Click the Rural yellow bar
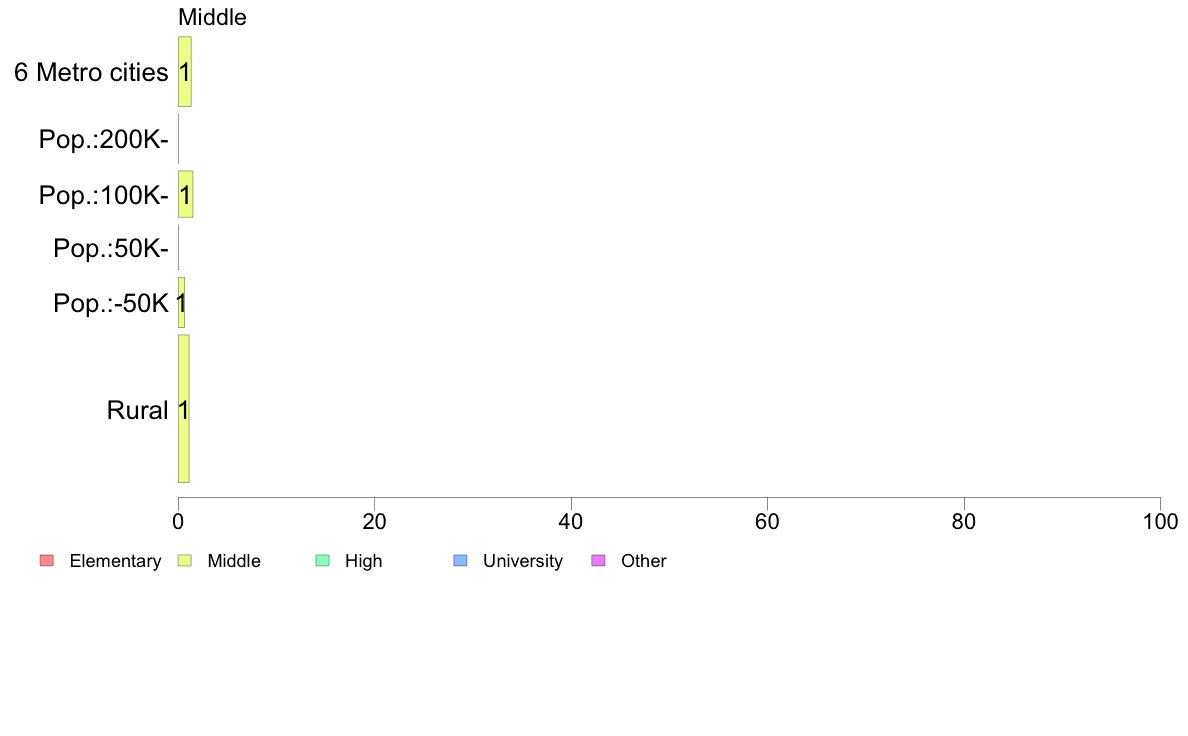Viewport: 1188px width, 736px height. coord(183,409)
